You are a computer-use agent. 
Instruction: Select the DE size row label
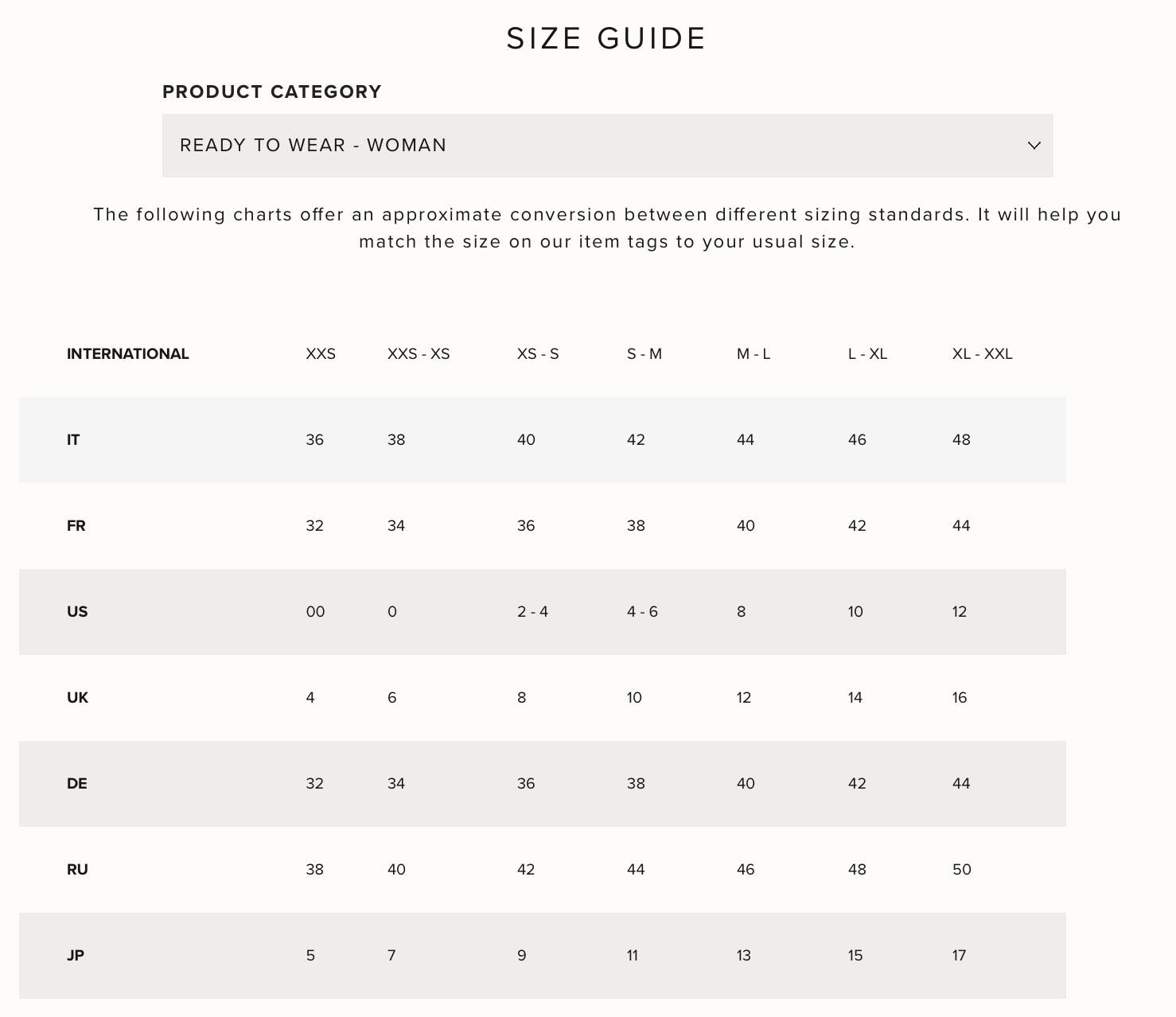76,783
